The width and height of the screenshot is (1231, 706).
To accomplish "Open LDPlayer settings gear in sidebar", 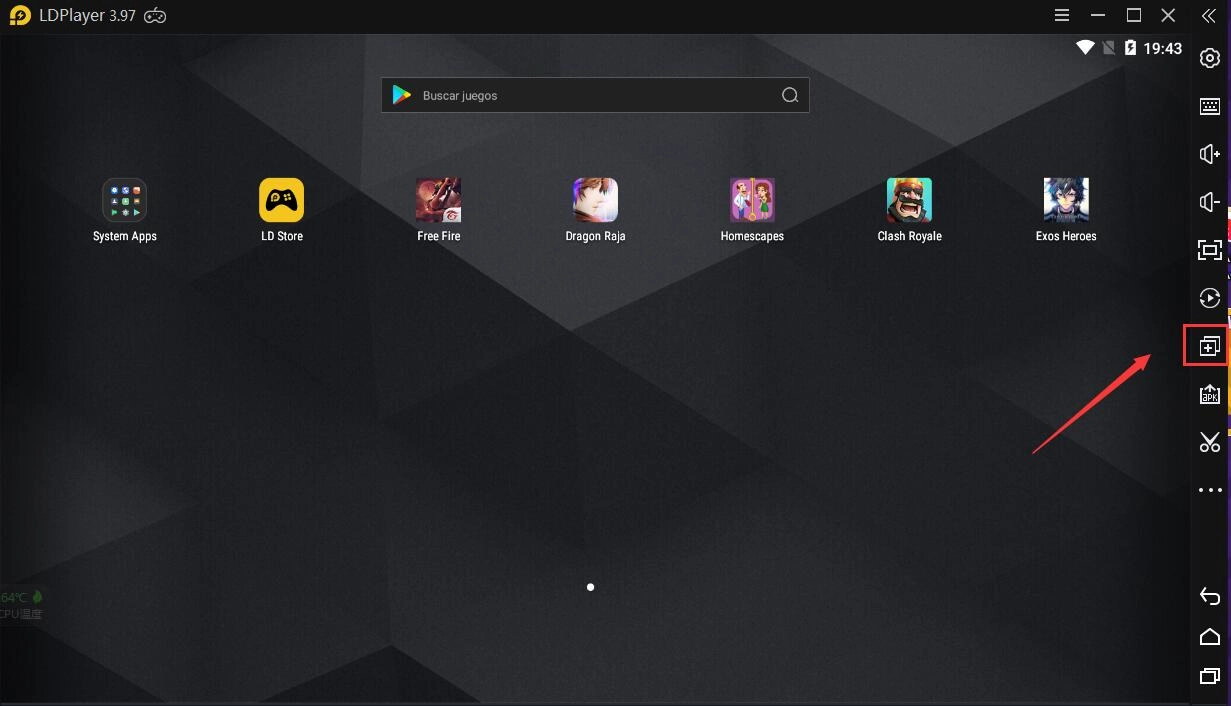I will coord(1209,59).
